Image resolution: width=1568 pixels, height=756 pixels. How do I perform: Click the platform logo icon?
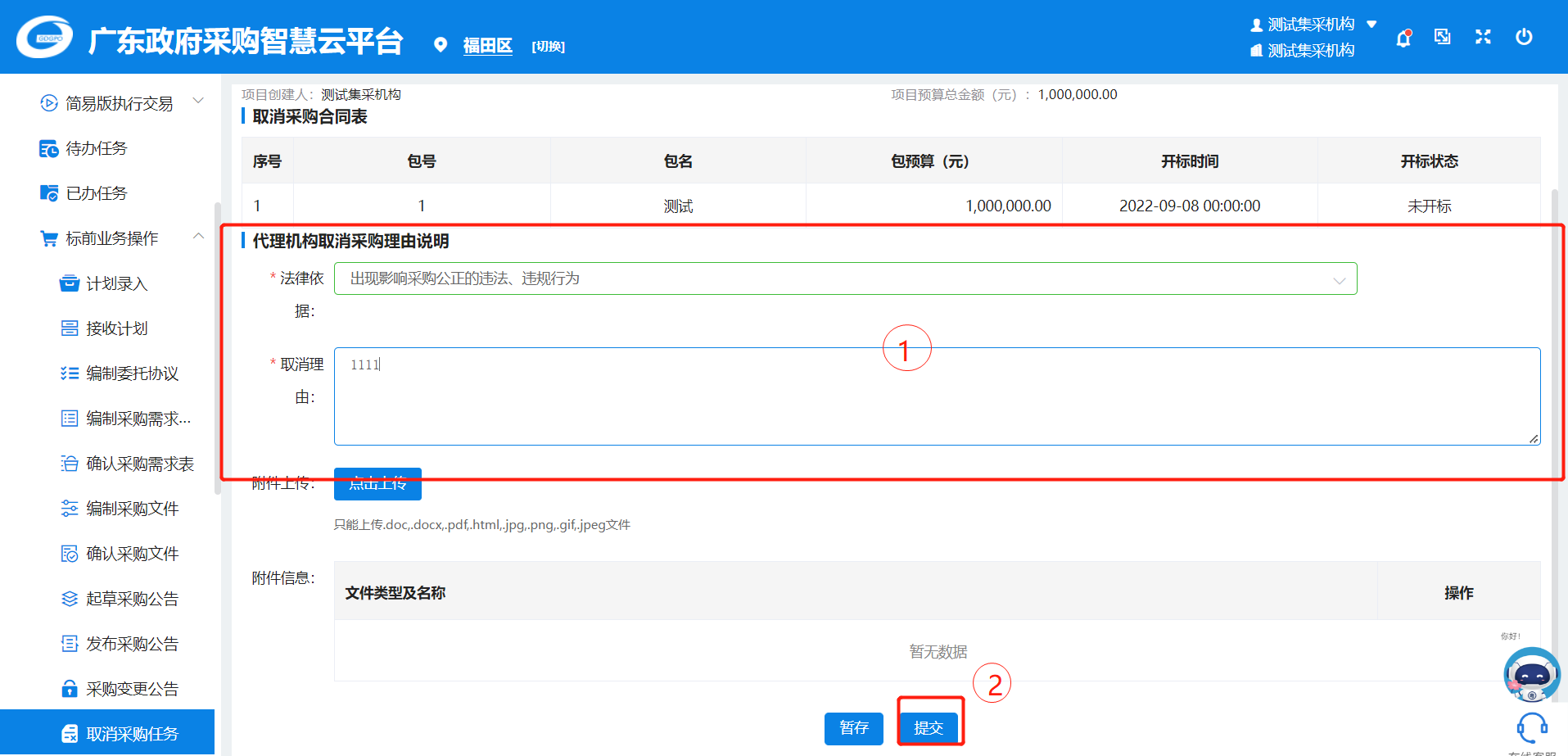pos(45,38)
